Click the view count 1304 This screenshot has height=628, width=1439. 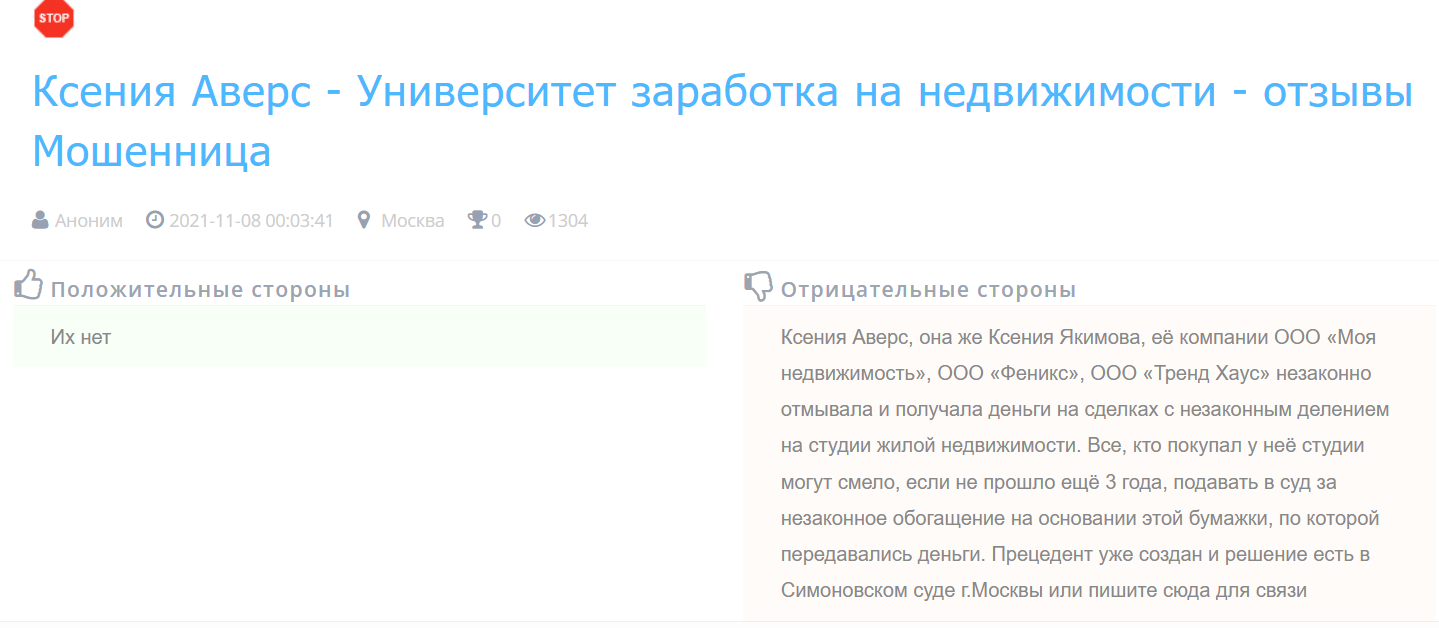coord(568,221)
